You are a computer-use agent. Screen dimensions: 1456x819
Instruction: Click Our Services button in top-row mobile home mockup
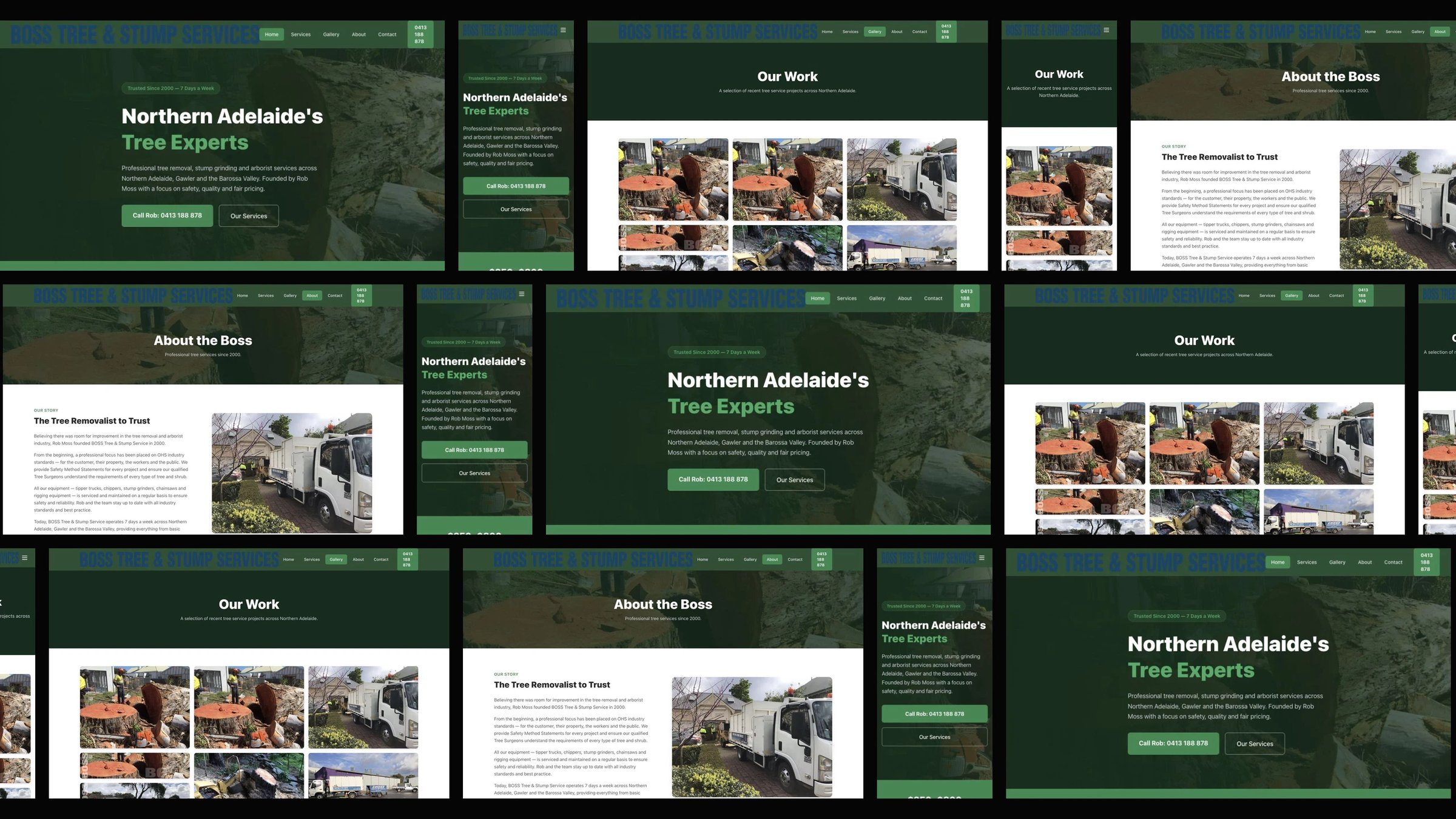(516, 209)
